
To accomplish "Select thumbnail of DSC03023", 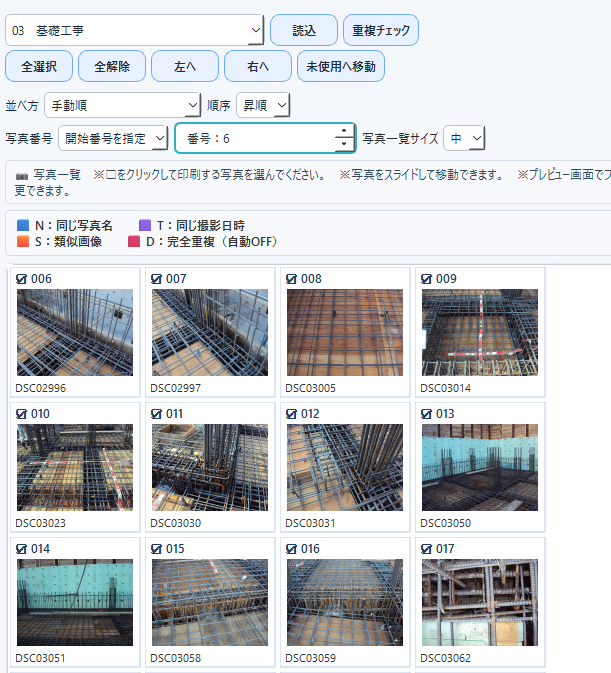I will click(x=75, y=467).
